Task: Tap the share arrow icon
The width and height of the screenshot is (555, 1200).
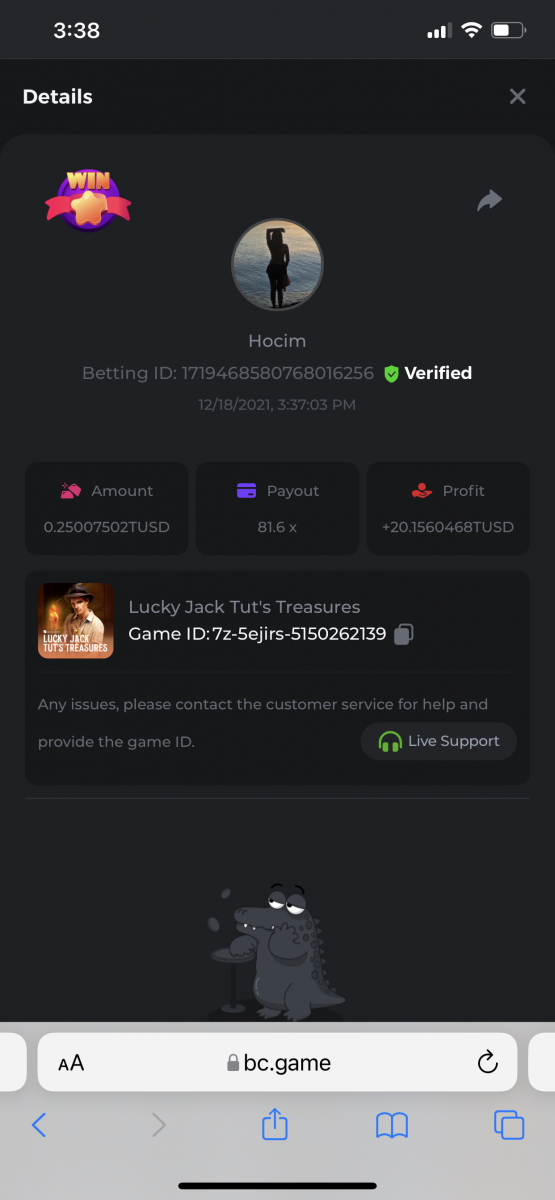Action: point(489,201)
